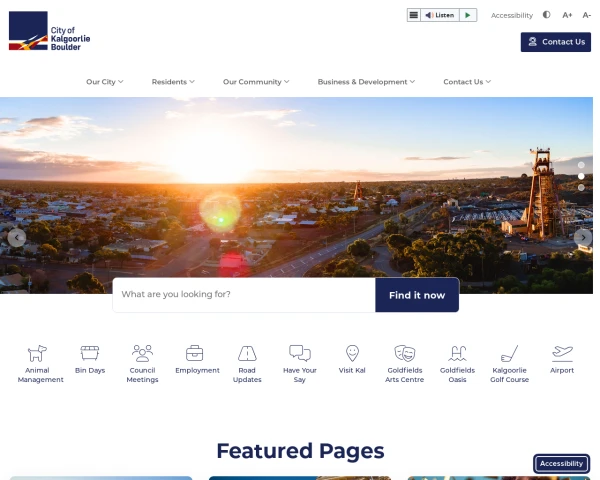This screenshot has width=600, height=480.
Task: Open the Listen widget menu icon
Action: [x=414, y=15]
